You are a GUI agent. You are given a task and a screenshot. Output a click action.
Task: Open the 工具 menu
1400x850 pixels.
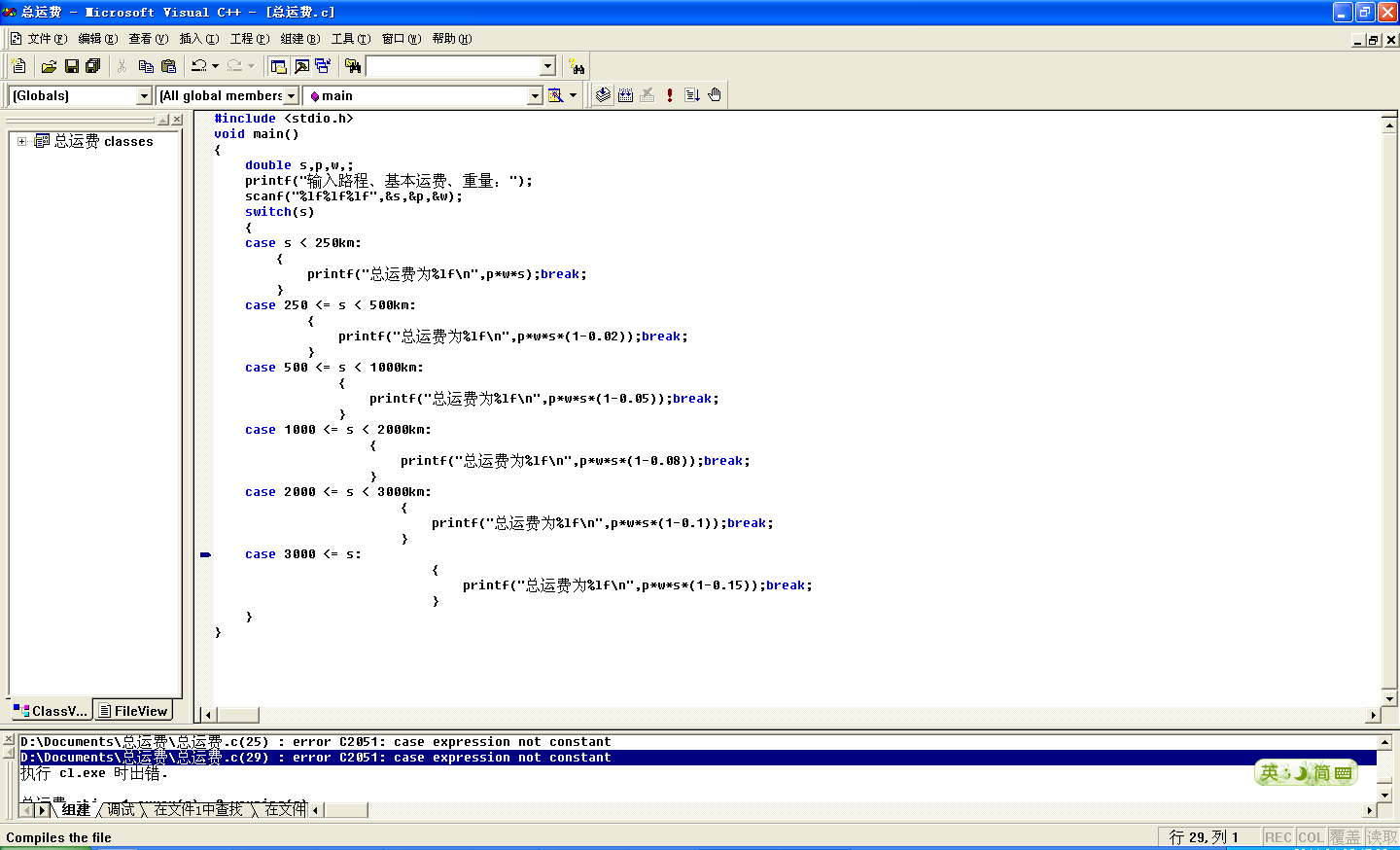[351, 39]
